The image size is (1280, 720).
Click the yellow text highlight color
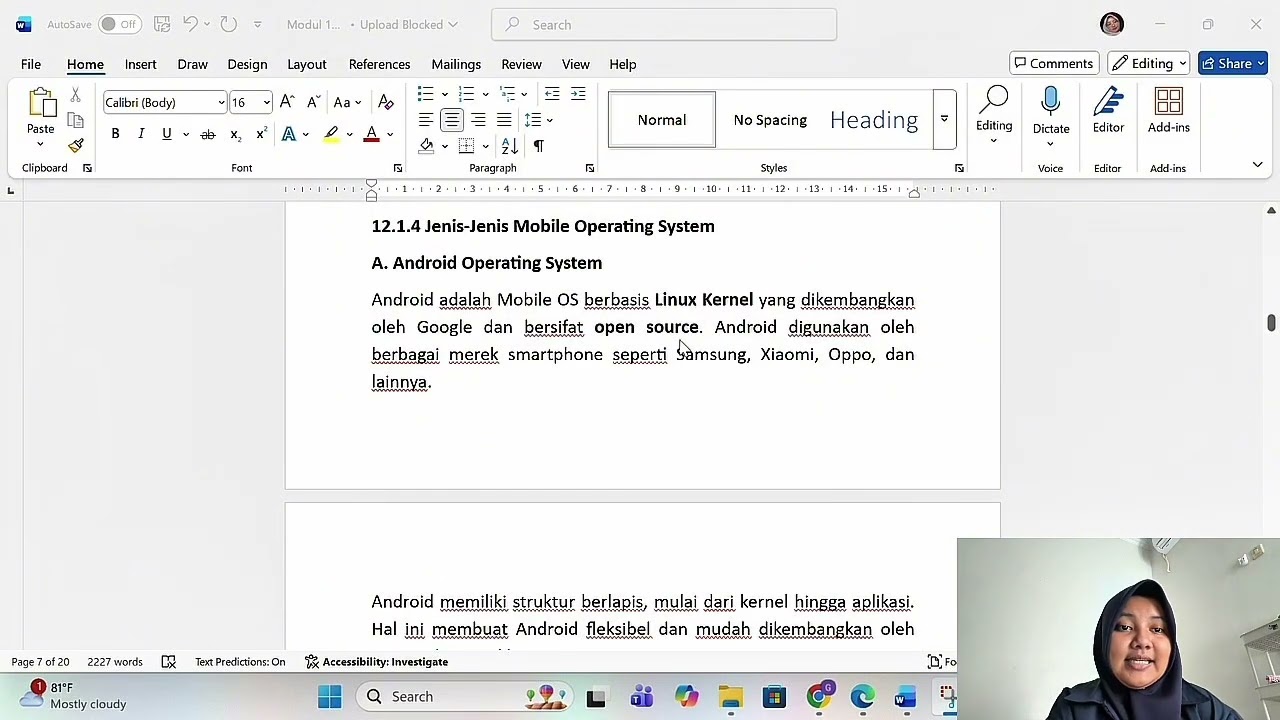(331, 134)
